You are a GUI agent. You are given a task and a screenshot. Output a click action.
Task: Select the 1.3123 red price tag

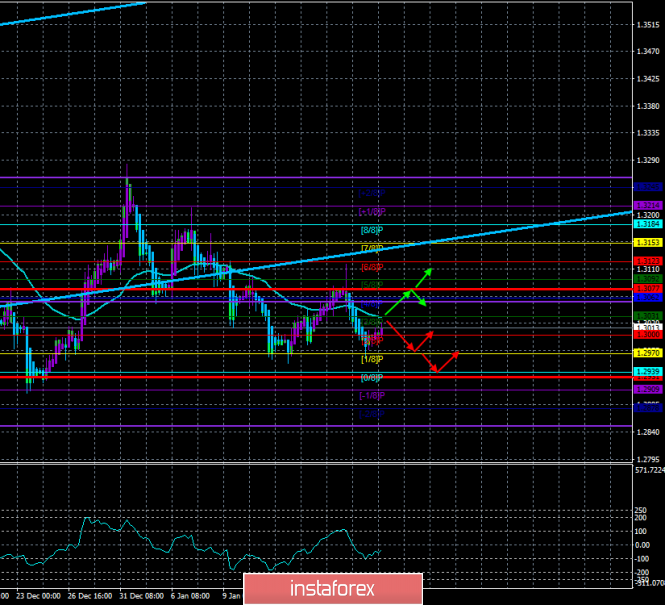[x=648, y=261]
